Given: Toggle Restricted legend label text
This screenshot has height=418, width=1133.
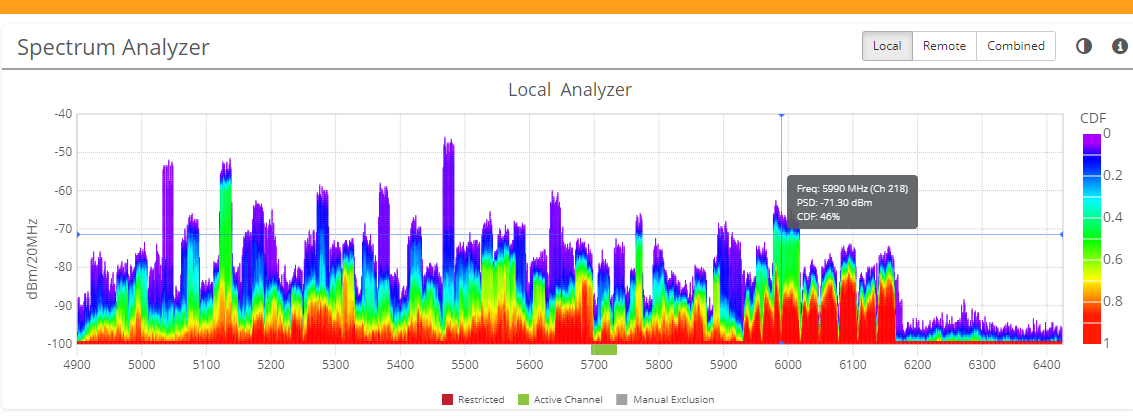Looking at the screenshot, I should pyautogui.click(x=481, y=400).
